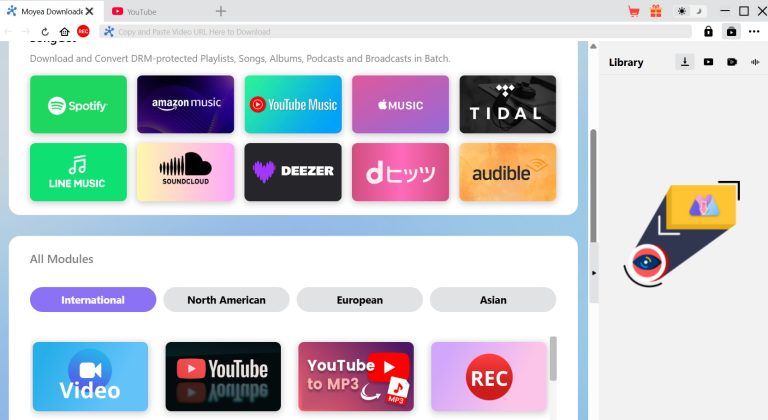Click the scroll-up arrow at scrollbar top
The height and width of the screenshot is (420, 768).
pos(593,47)
